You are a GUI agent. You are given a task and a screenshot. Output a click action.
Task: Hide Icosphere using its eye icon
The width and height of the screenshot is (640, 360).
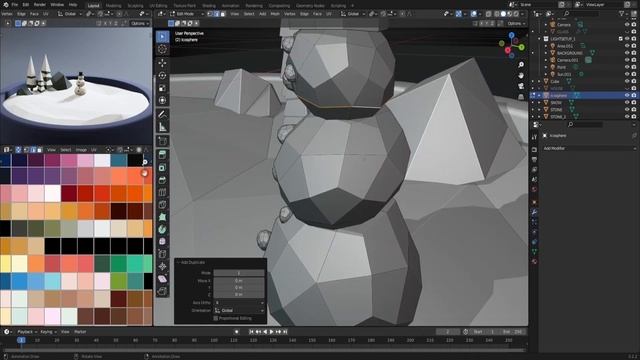(x=627, y=96)
